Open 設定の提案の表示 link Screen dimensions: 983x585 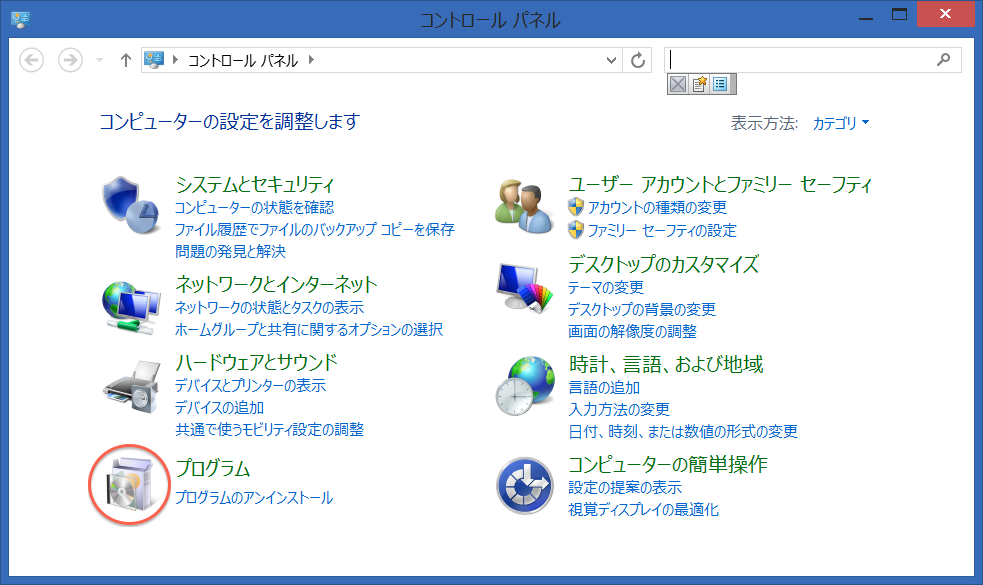pyautogui.click(x=625, y=488)
